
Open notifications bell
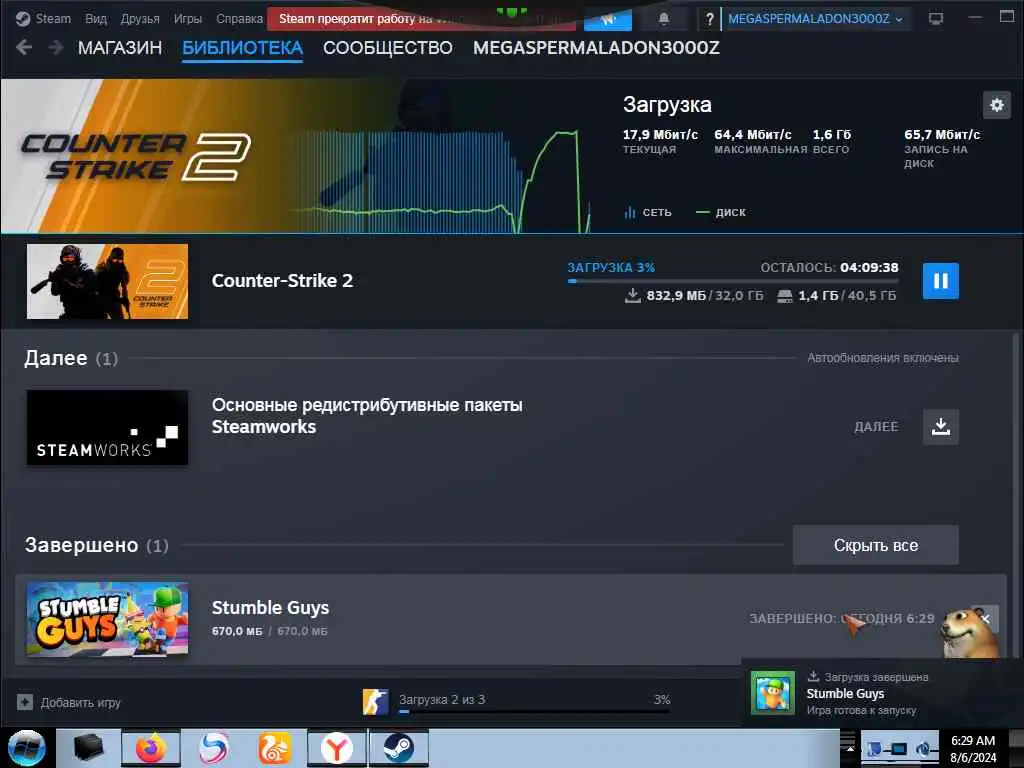point(664,19)
